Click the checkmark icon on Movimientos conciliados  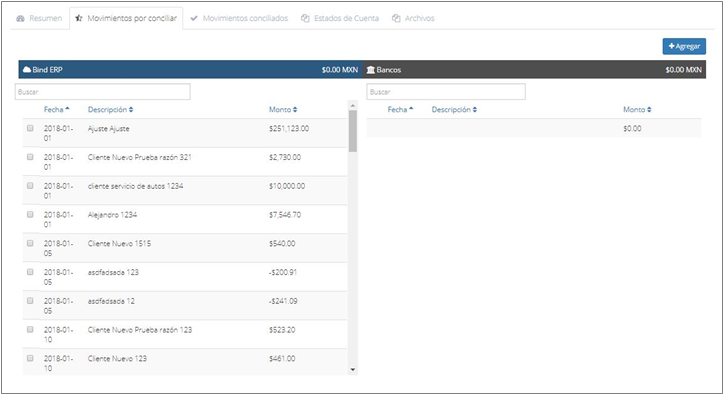click(194, 18)
